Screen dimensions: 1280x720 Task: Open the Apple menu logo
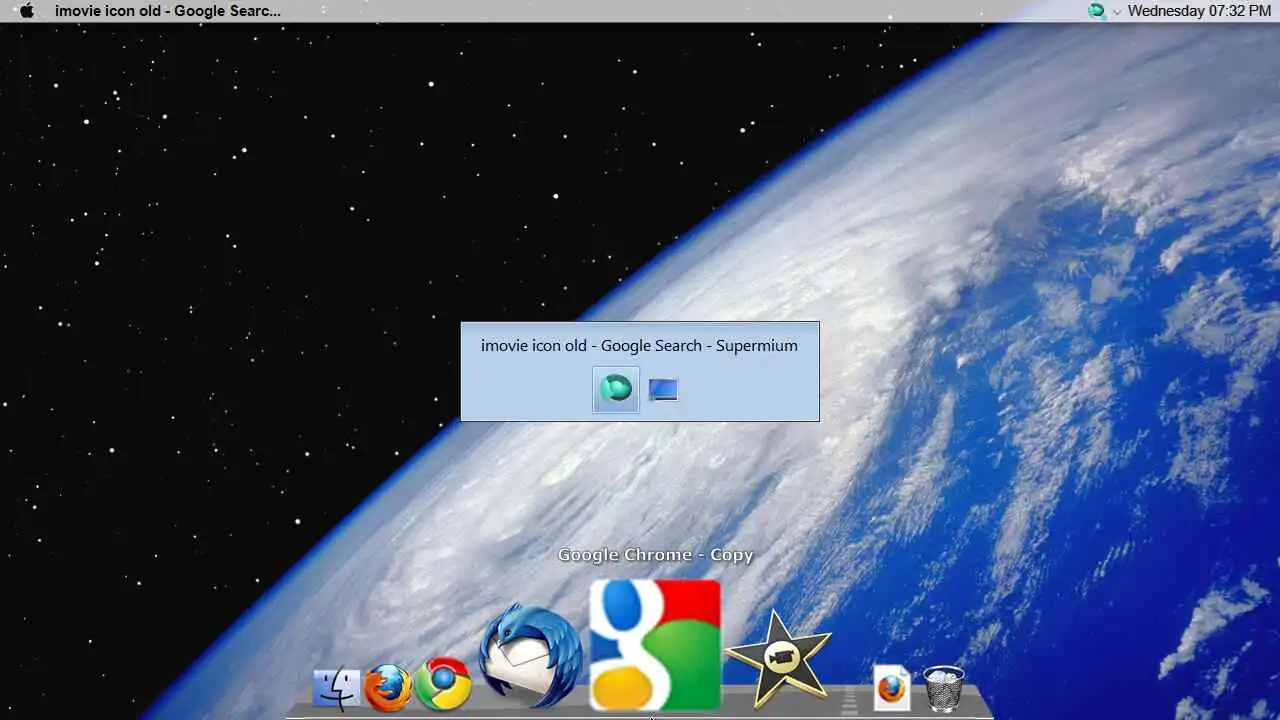pyautogui.click(x=27, y=11)
